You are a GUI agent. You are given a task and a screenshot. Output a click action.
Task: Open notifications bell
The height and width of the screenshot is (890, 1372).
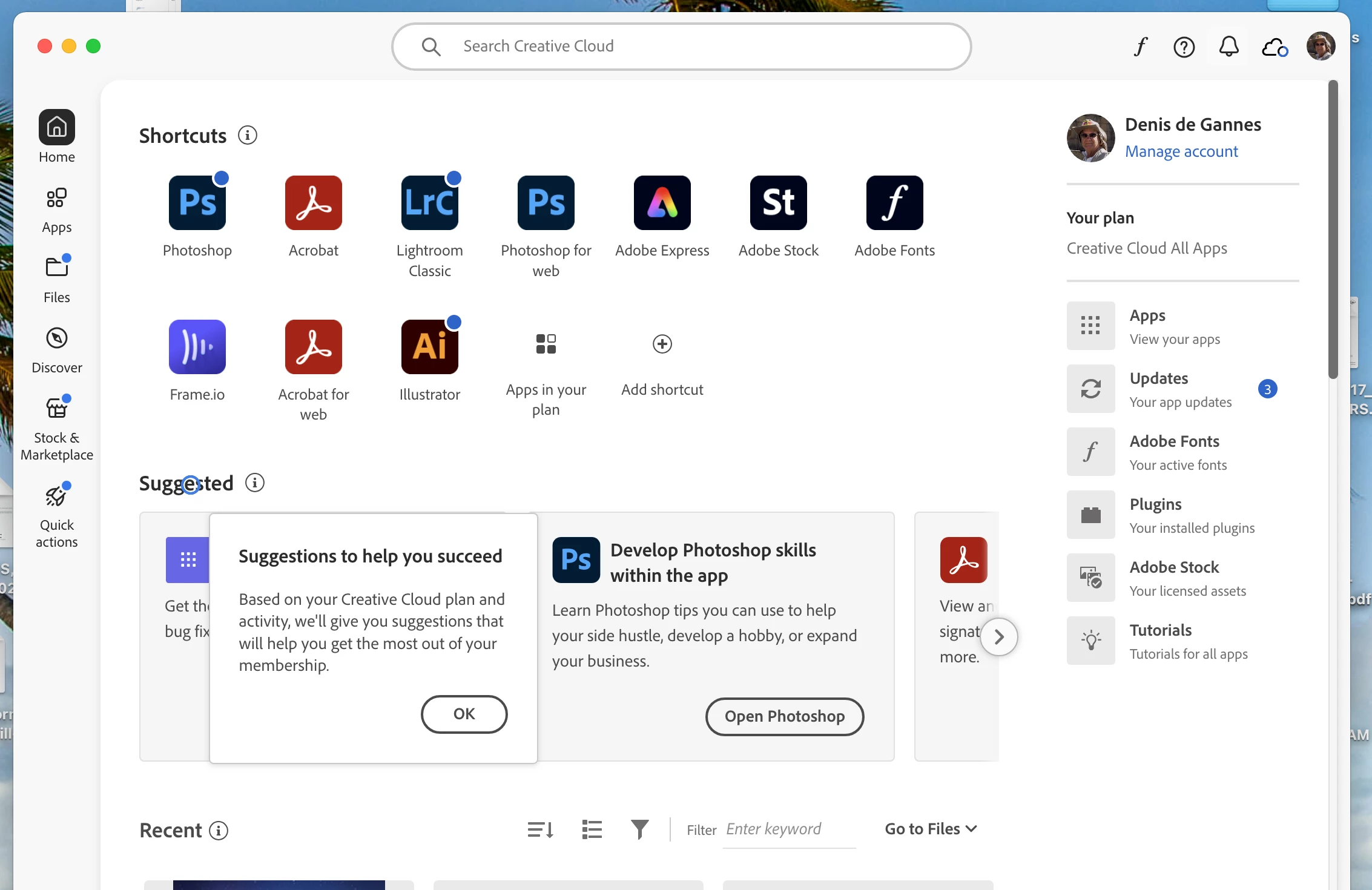point(1229,47)
